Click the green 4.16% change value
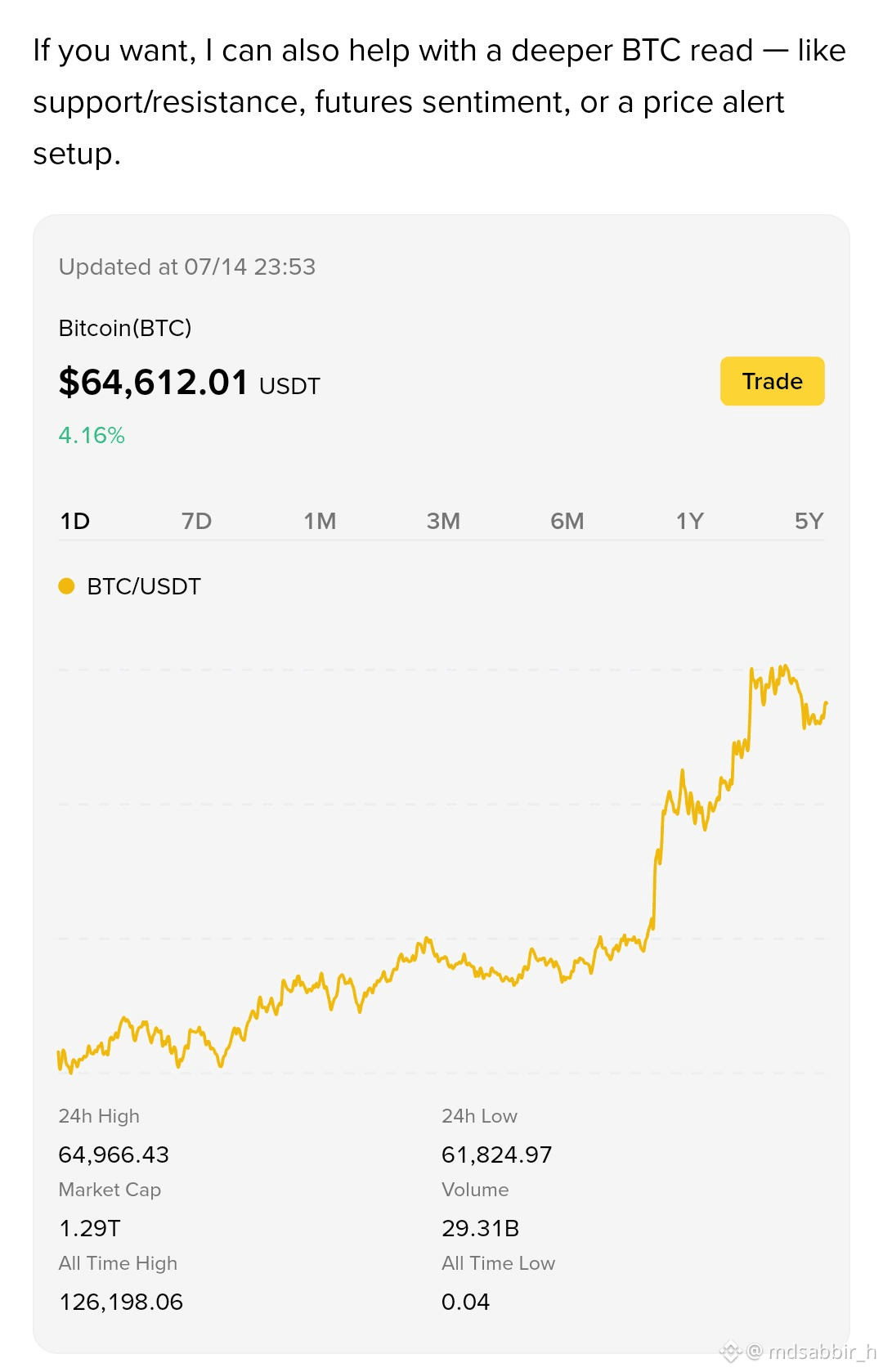883x1372 pixels. [92, 435]
